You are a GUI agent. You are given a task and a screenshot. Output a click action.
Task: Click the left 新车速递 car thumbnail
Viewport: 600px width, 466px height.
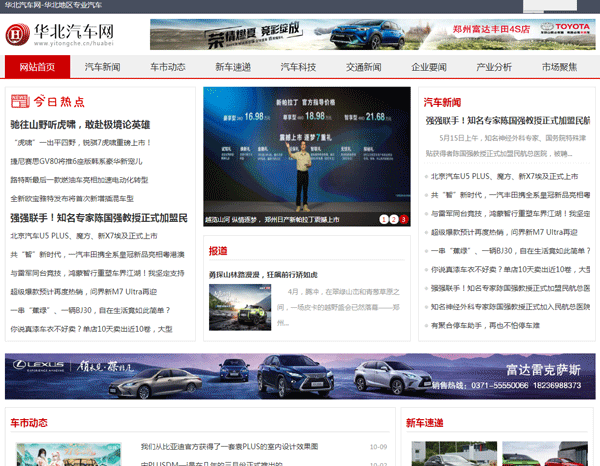454,454
